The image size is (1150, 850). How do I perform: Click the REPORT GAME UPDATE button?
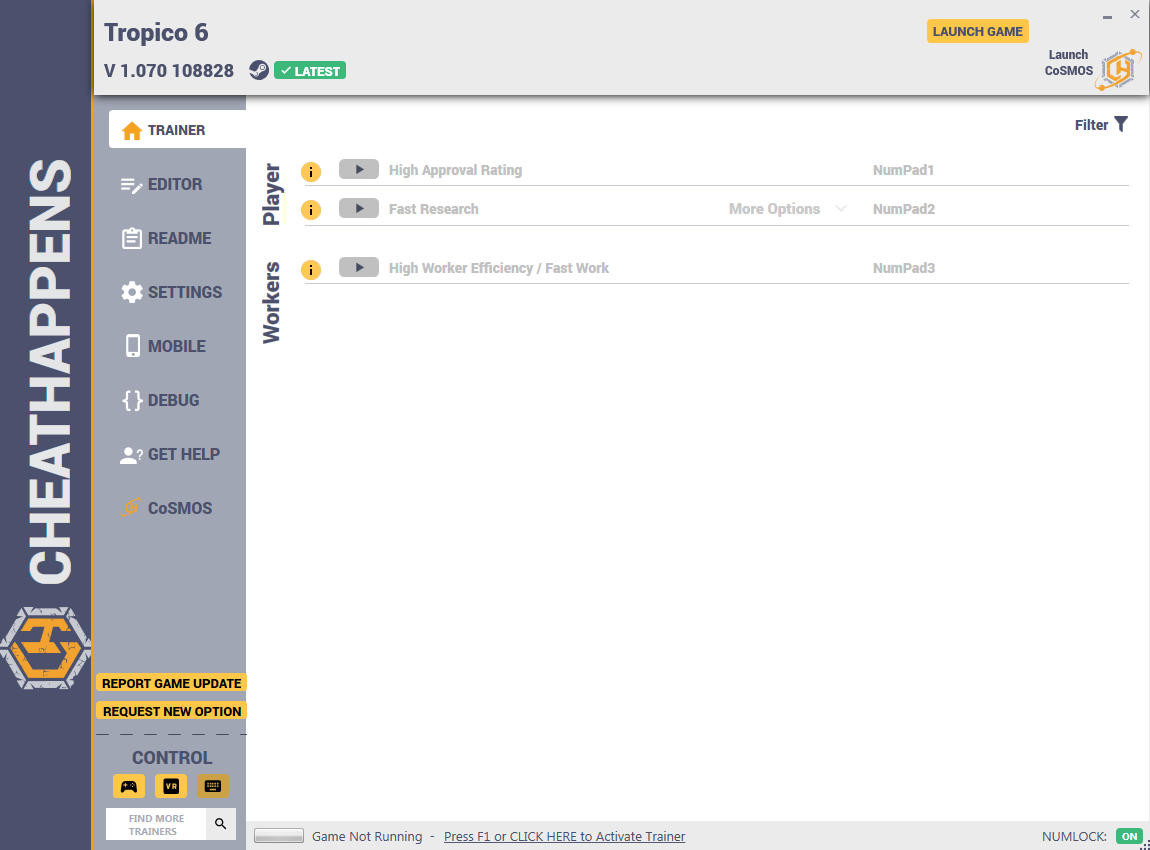172,683
